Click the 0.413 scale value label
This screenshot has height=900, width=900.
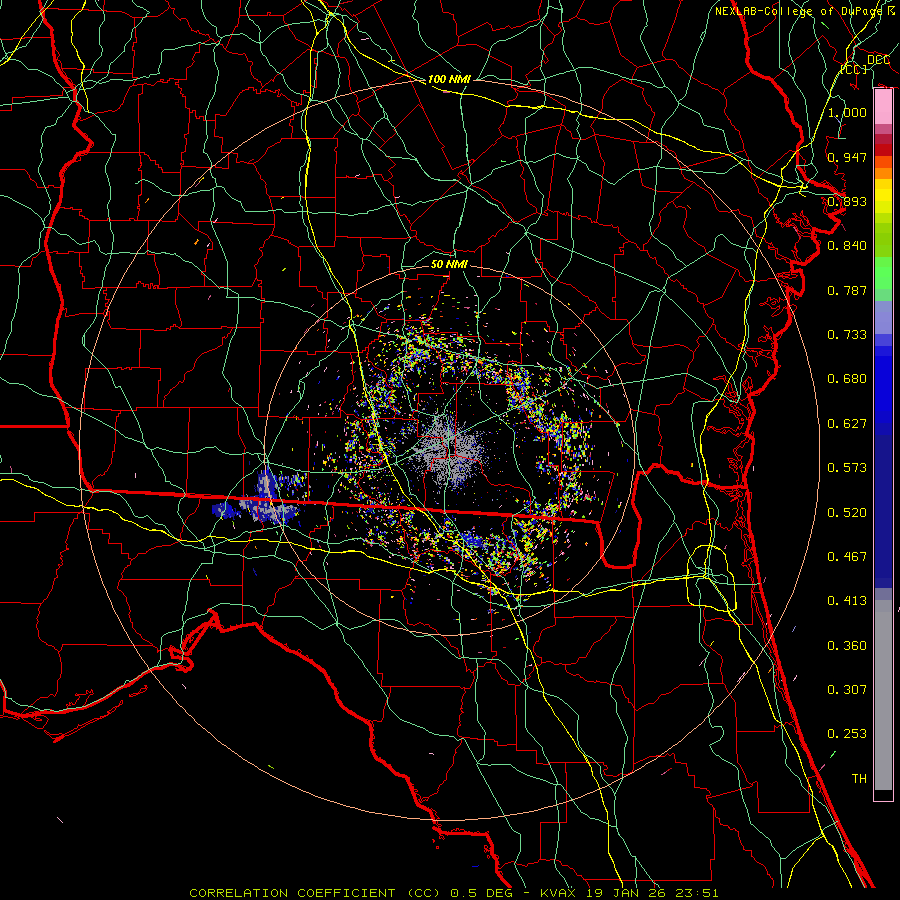[847, 601]
